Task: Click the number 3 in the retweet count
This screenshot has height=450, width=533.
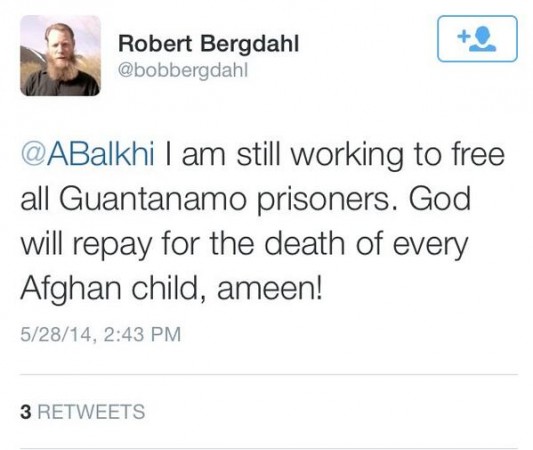Action: pos(25,412)
